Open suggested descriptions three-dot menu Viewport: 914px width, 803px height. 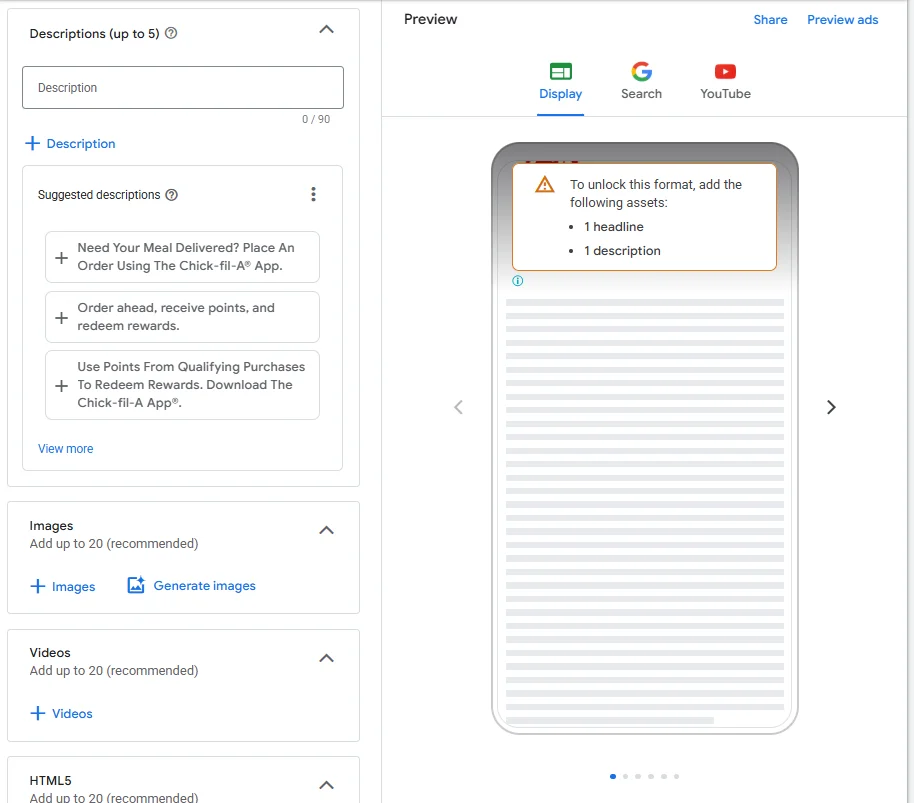314,194
